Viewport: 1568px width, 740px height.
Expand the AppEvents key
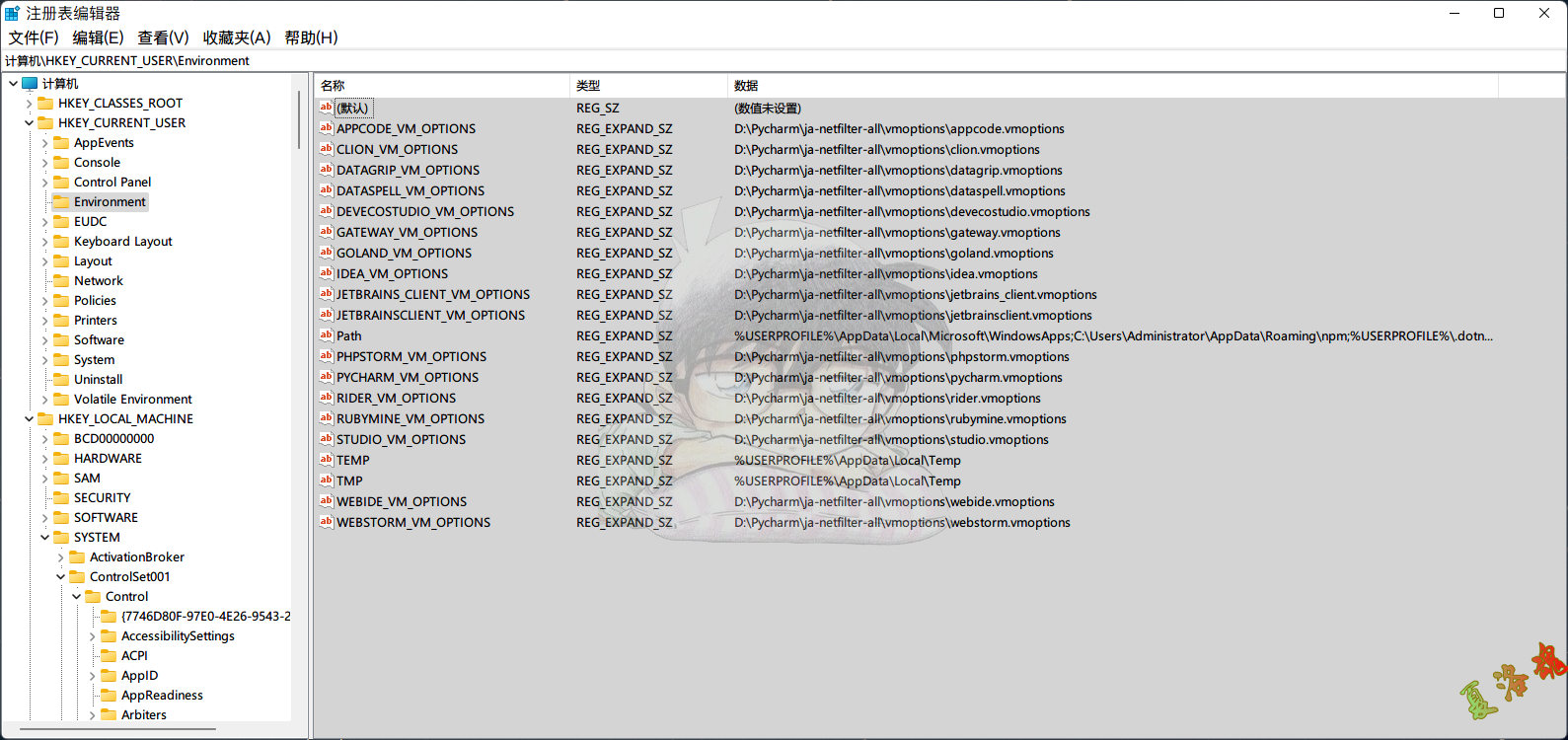pos(44,142)
